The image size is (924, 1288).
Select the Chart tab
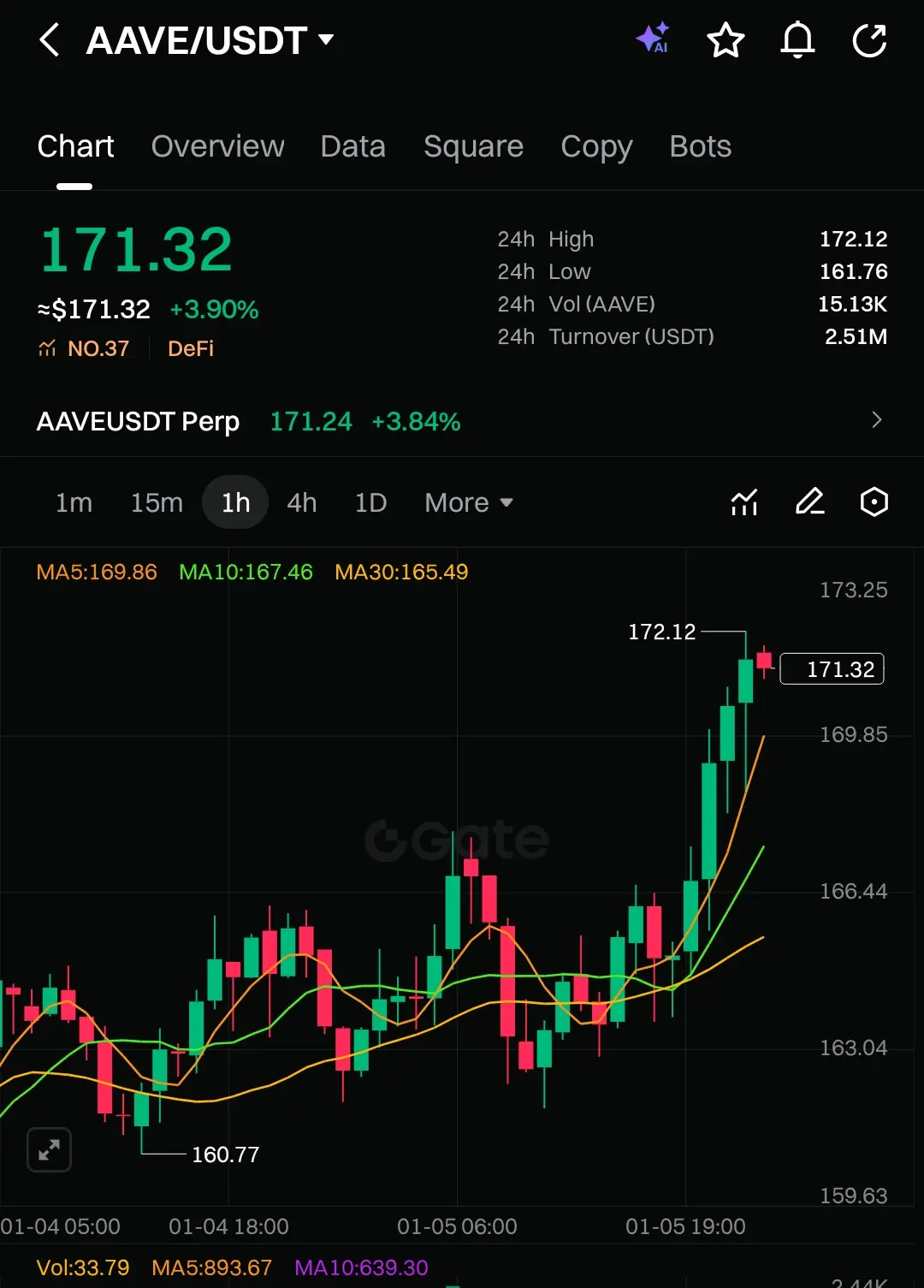click(x=75, y=146)
